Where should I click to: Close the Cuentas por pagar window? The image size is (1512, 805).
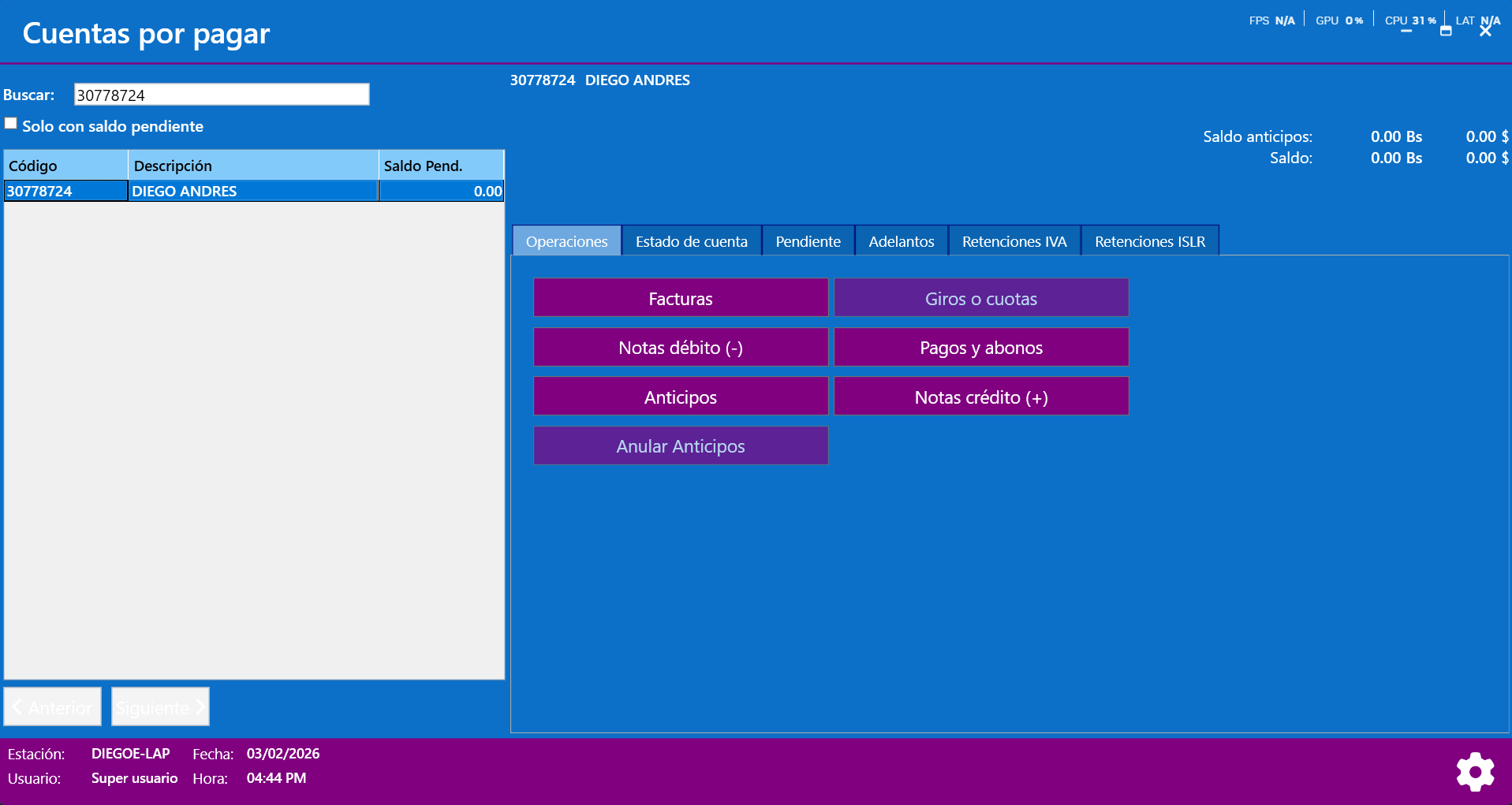[x=1485, y=32]
